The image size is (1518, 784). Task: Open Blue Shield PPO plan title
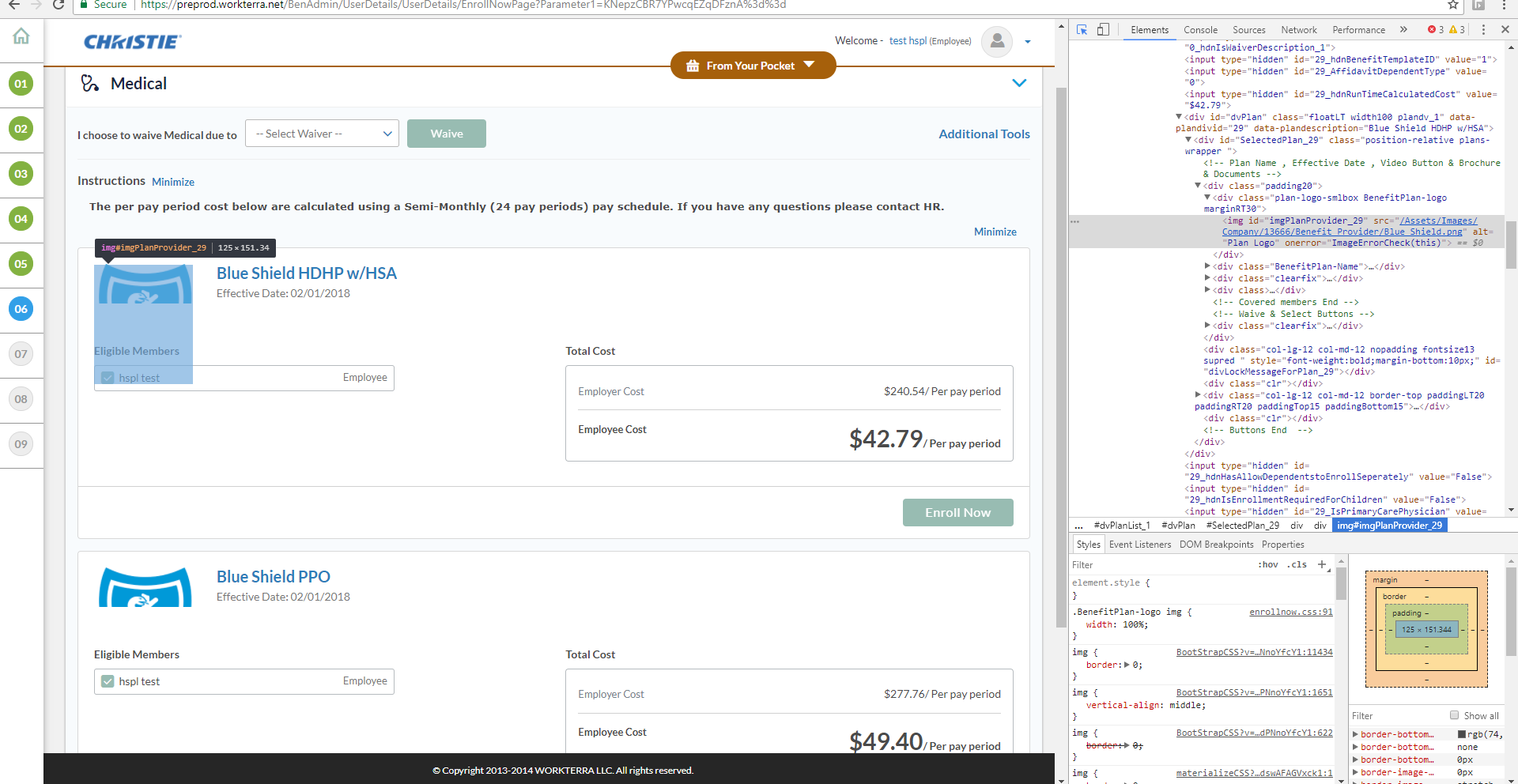(x=274, y=577)
